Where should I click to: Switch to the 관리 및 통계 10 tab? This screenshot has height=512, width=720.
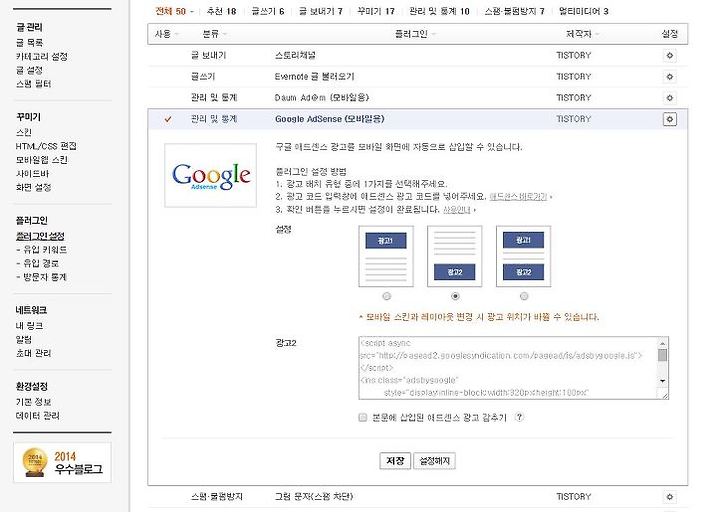pos(439,11)
